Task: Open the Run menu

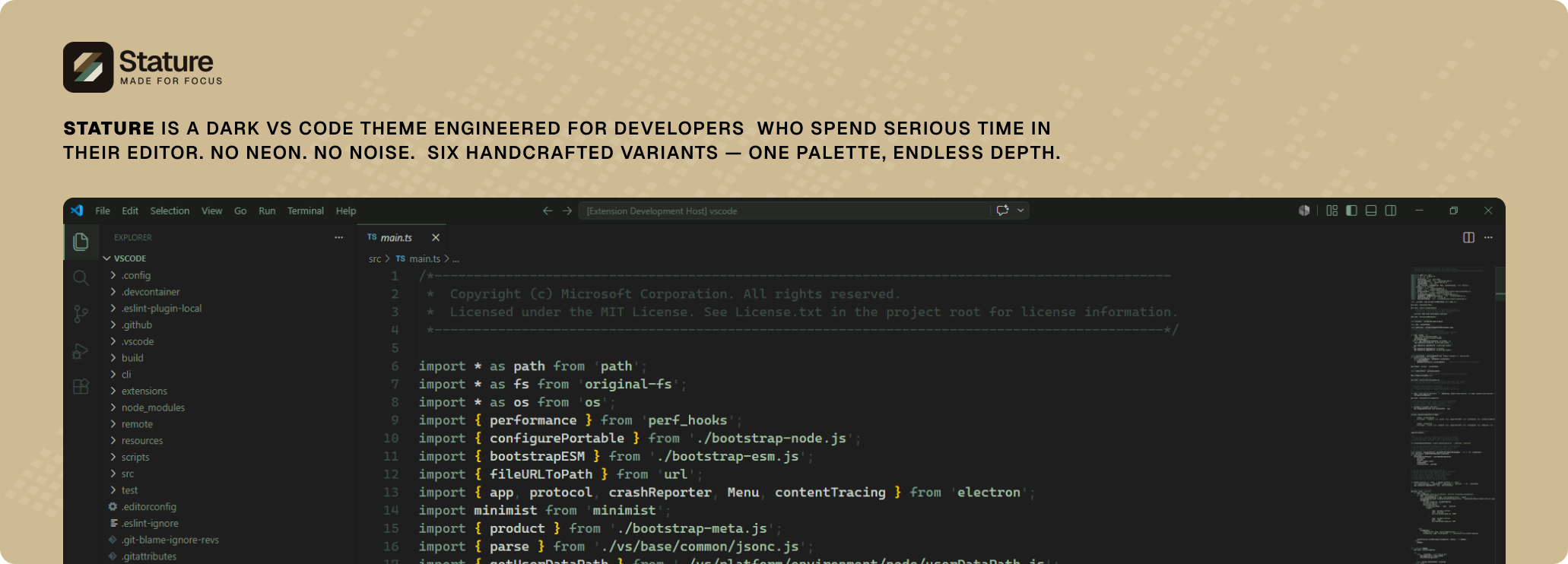Action: pos(267,211)
